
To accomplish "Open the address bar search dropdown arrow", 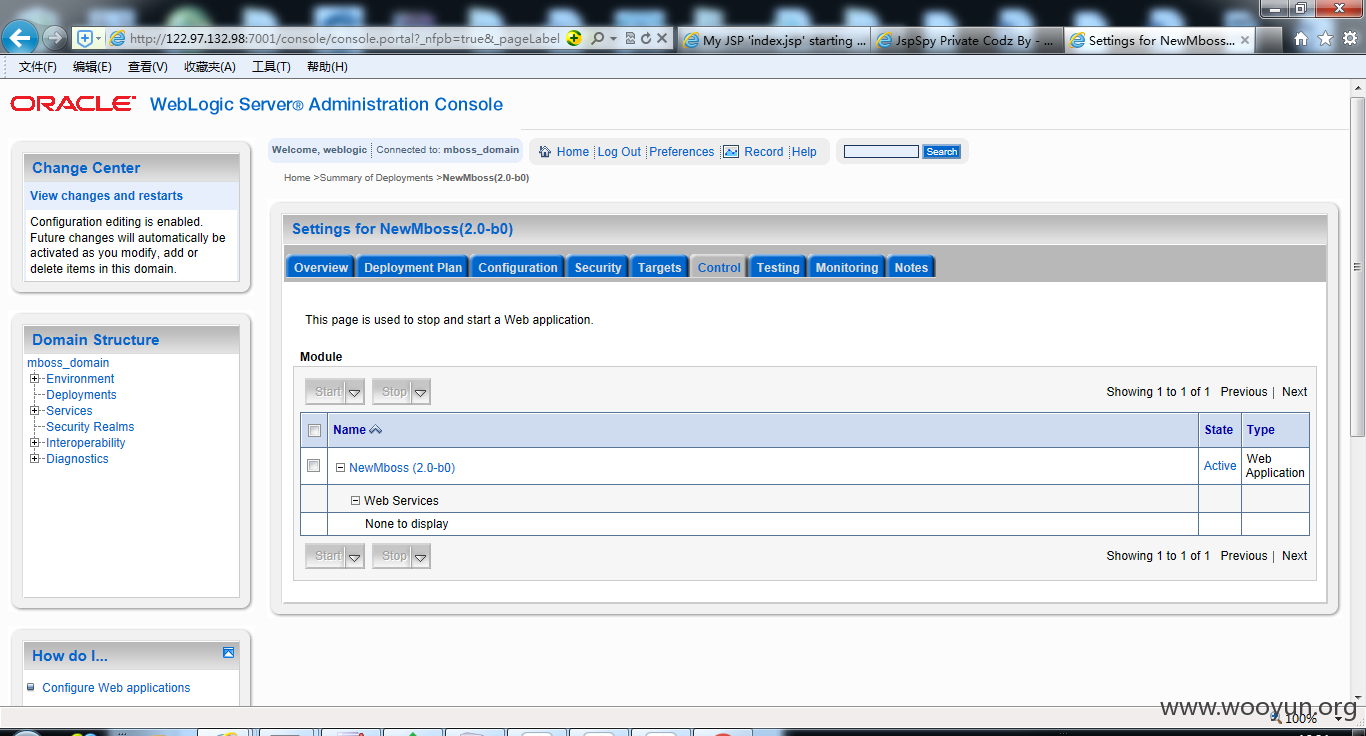I will click(612, 38).
